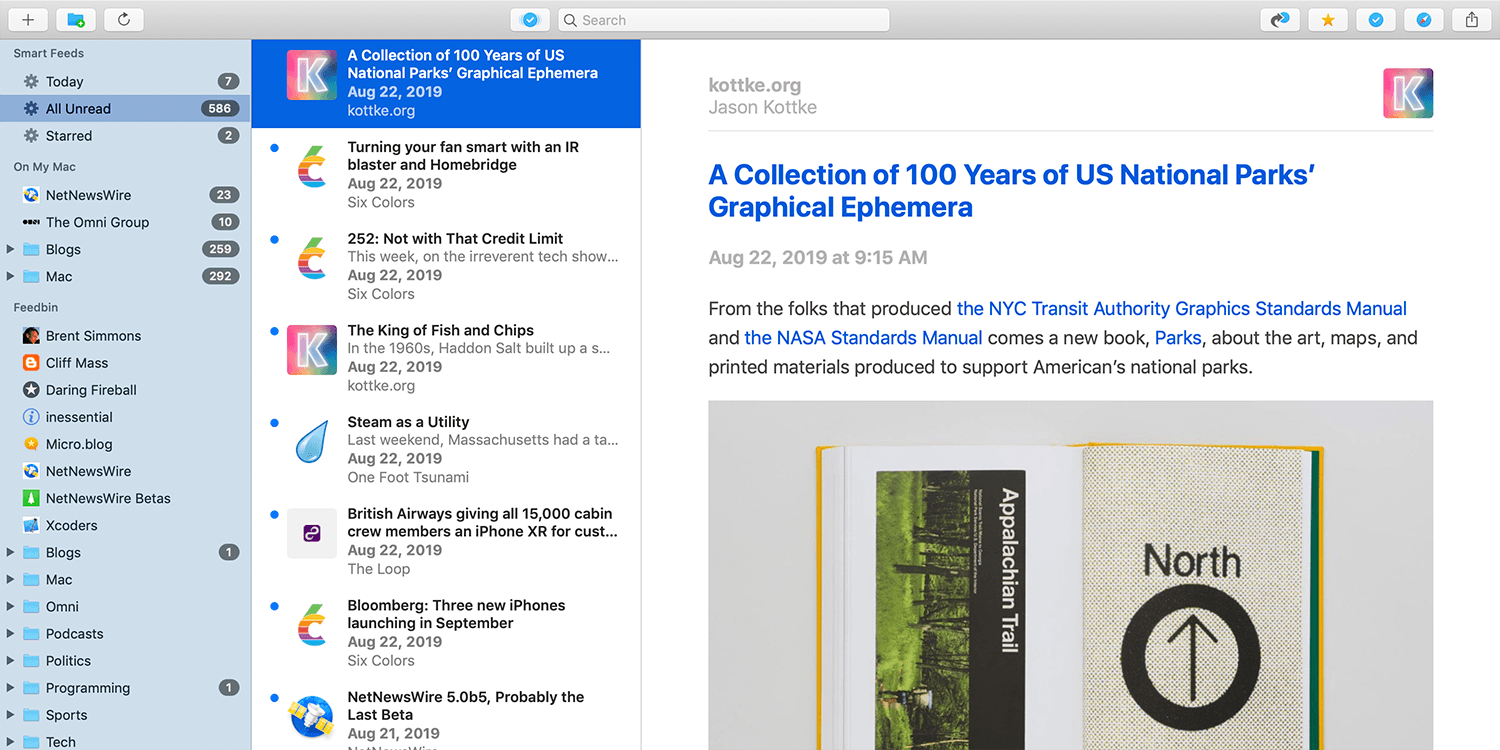Image resolution: width=1500 pixels, height=750 pixels.
Task: Refresh all feeds with the reload icon
Action: click(124, 19)
